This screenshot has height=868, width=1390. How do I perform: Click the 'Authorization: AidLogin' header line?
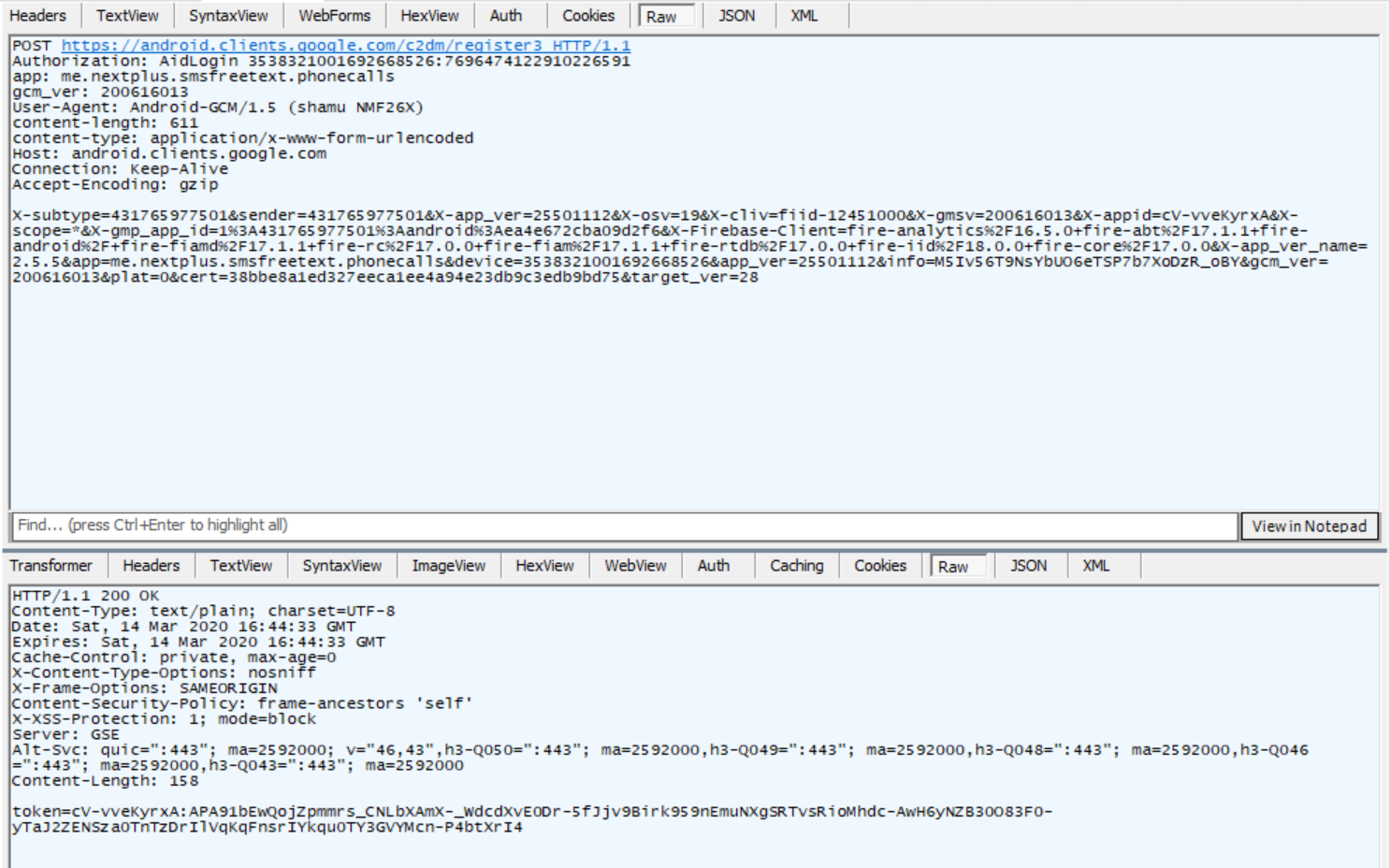321,61
